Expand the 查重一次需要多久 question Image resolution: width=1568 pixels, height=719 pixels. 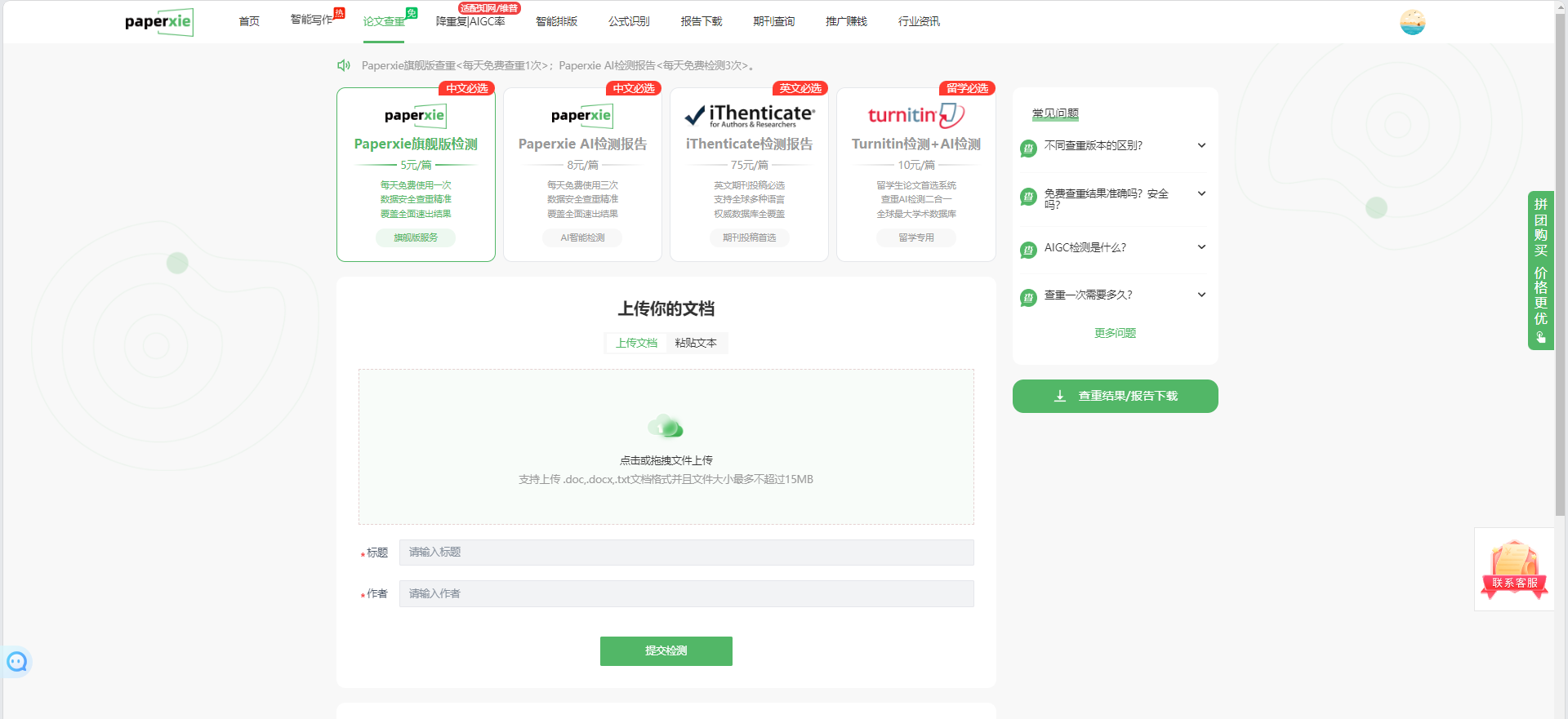pos(1115,295)
